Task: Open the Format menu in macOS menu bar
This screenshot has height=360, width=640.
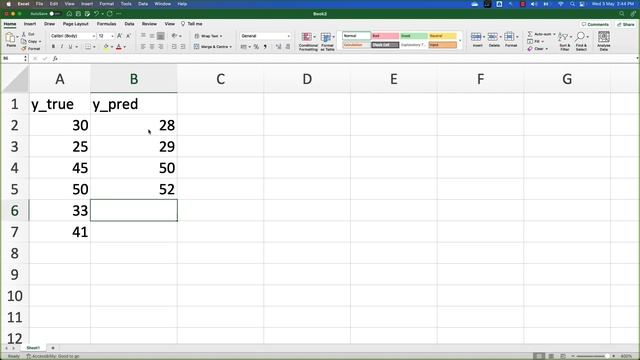Action: 107,4
